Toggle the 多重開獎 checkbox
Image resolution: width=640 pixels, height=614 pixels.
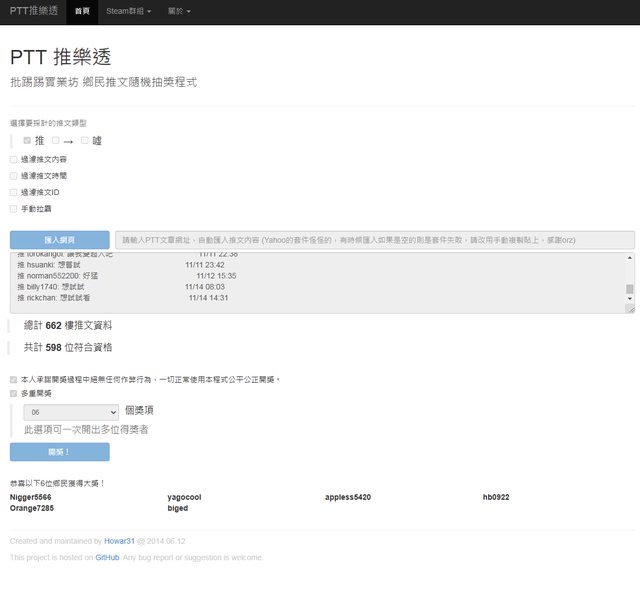[13, 394]
